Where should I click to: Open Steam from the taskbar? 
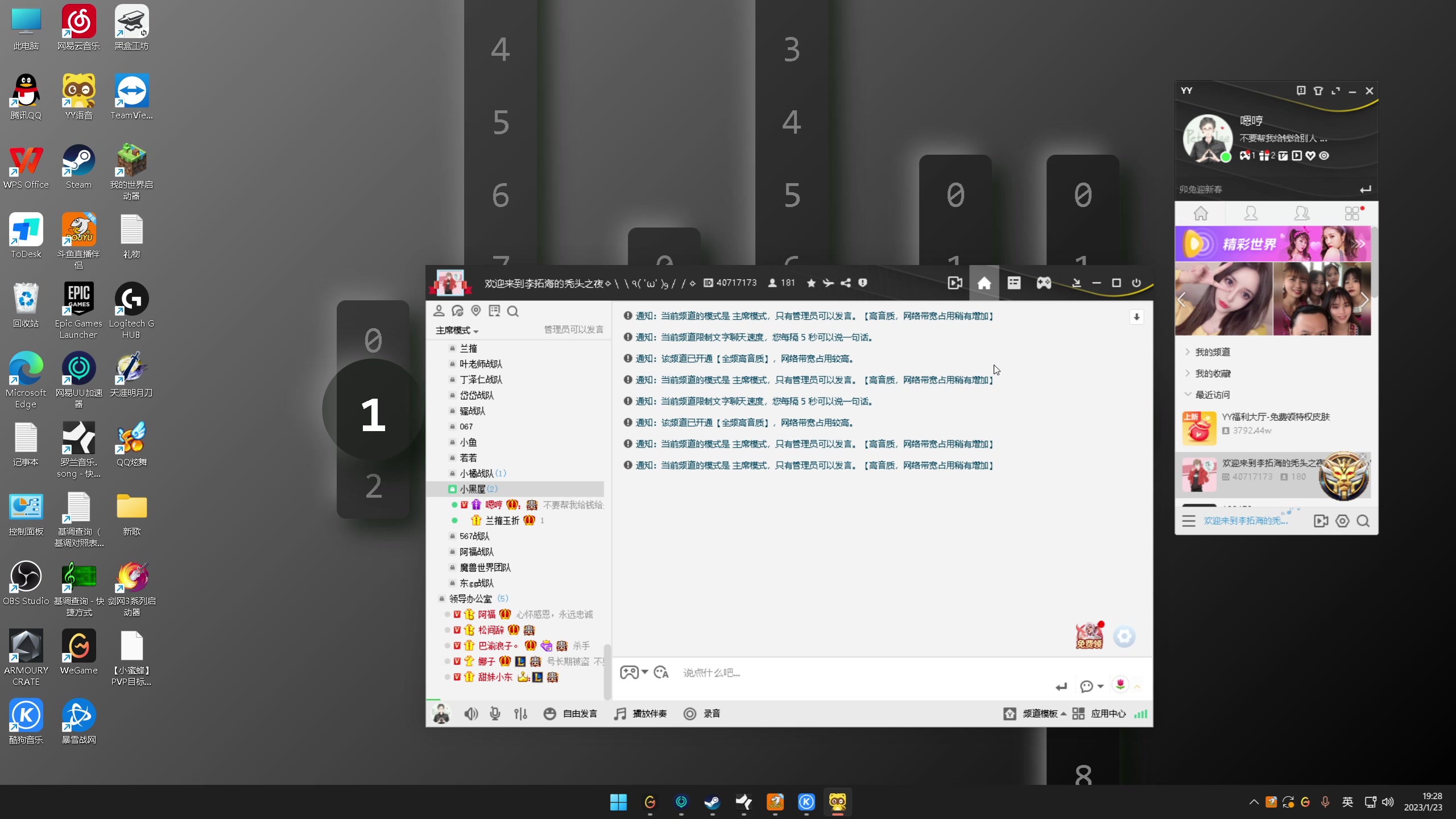(x=712, y=802)
